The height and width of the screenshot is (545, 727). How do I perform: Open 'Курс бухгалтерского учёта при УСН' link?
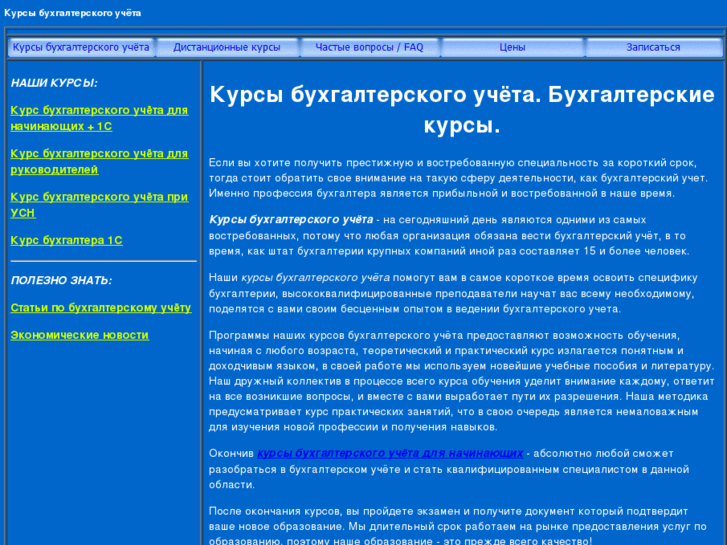[99, 205]
